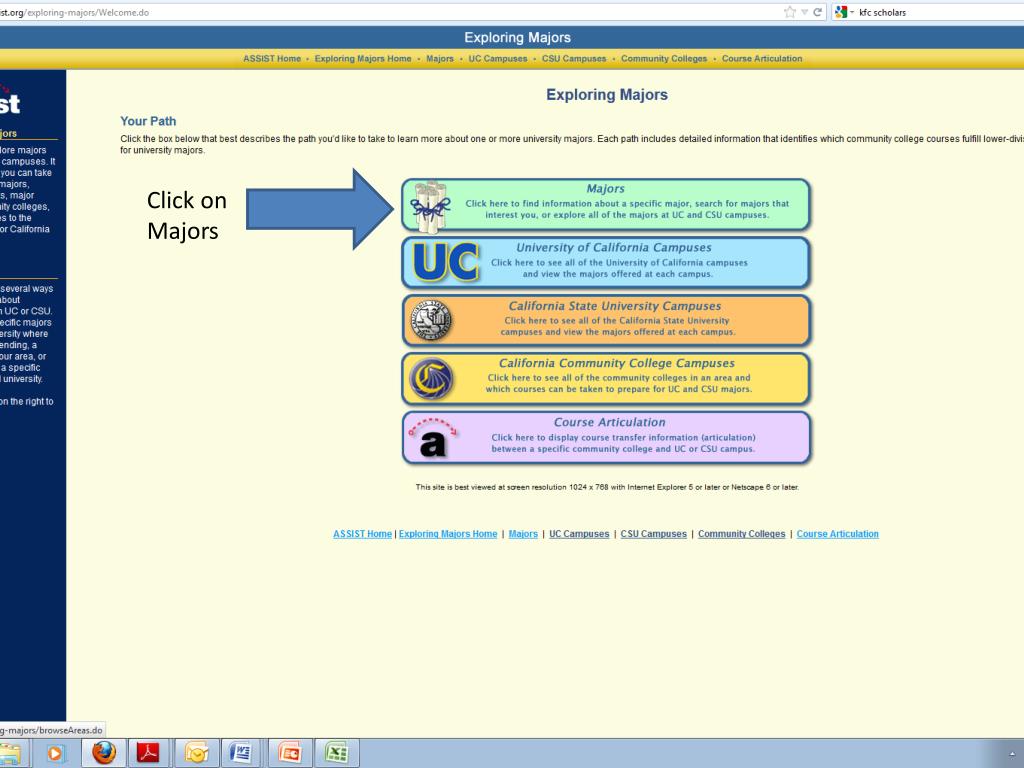This screenshot has width=1024, height=768.
Task: Follow the footer UC Campuses link
Action: tap(579, 534)
